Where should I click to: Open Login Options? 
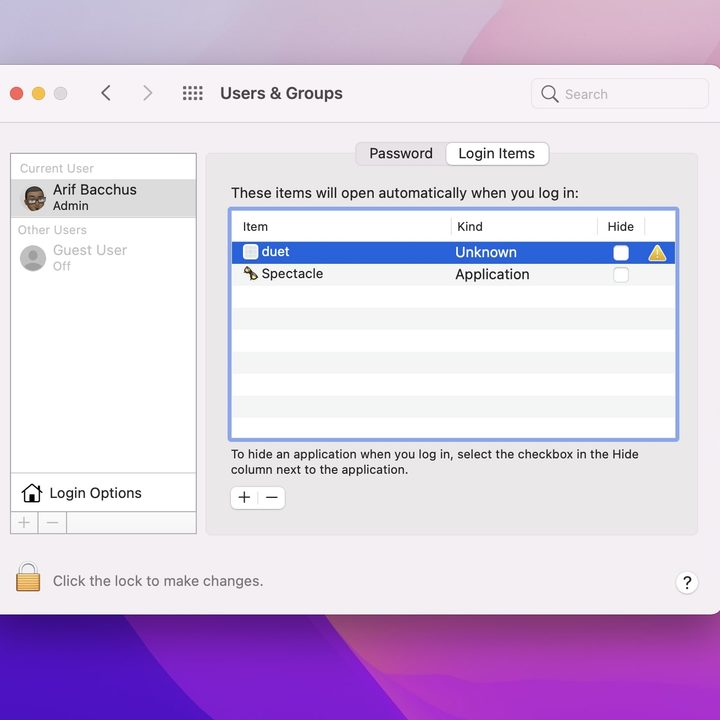coord(103,493)
